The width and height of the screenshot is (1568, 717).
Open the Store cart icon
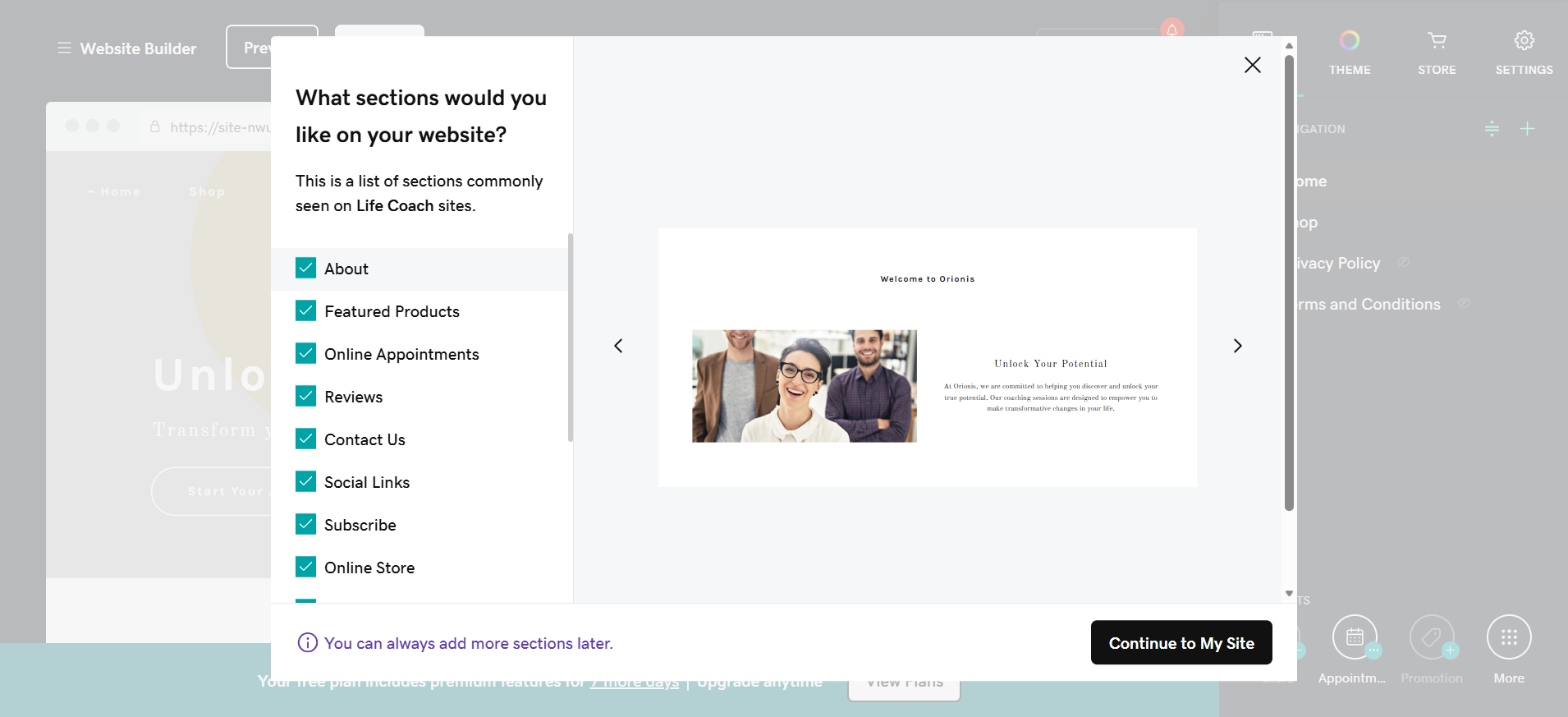coord(1437,40)
